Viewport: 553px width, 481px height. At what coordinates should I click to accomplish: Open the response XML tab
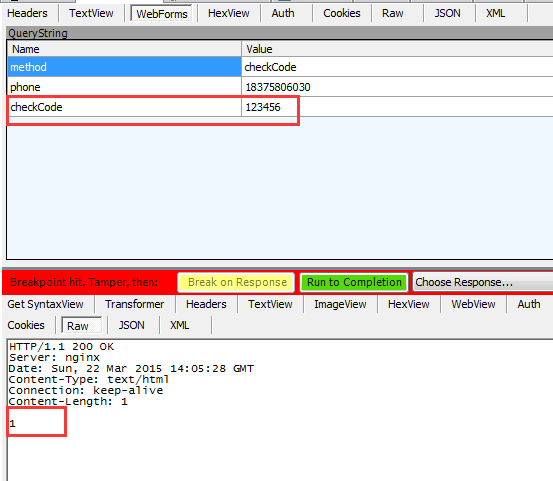180,325
